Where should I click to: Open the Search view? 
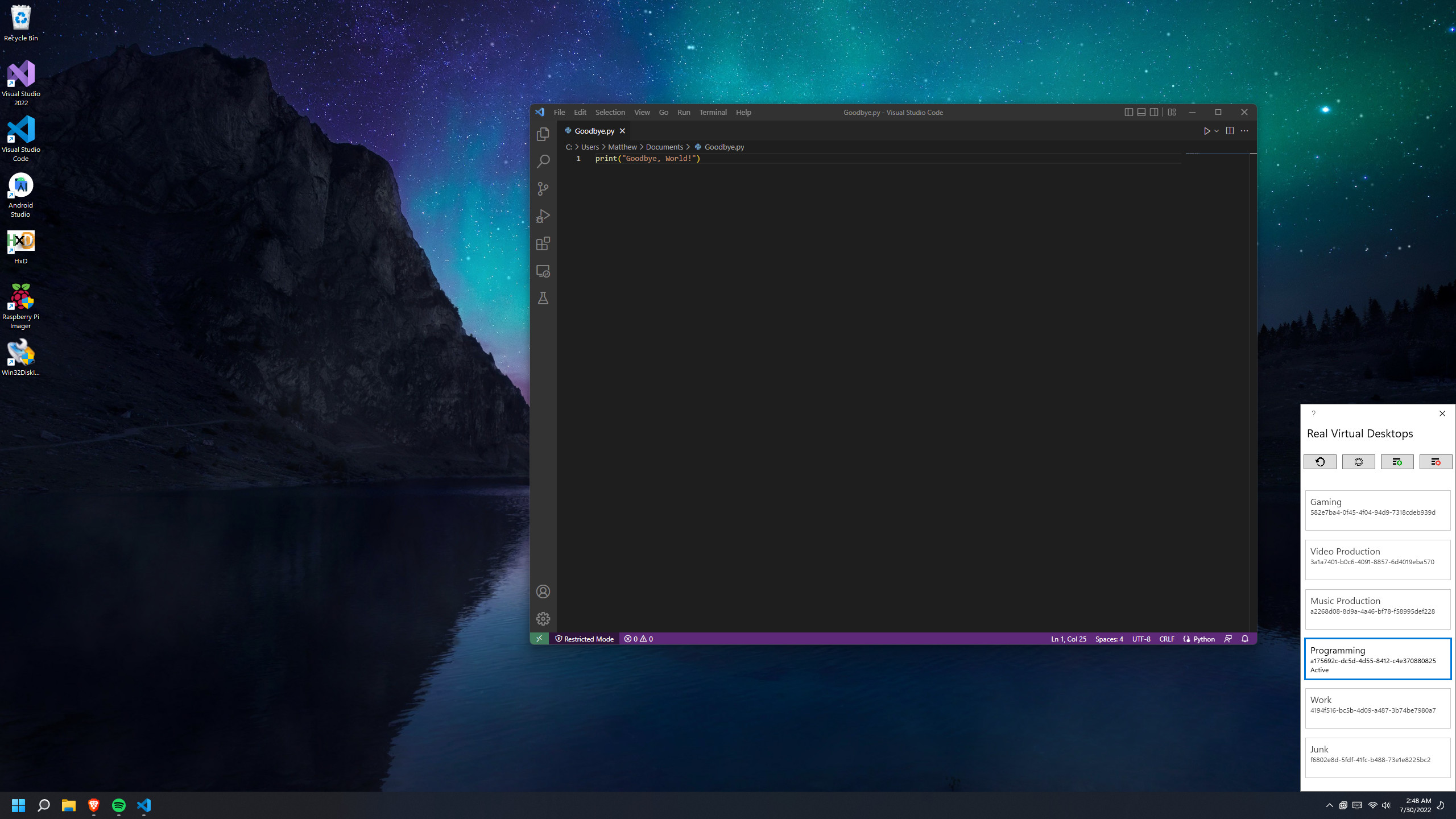tap(543, 161)
